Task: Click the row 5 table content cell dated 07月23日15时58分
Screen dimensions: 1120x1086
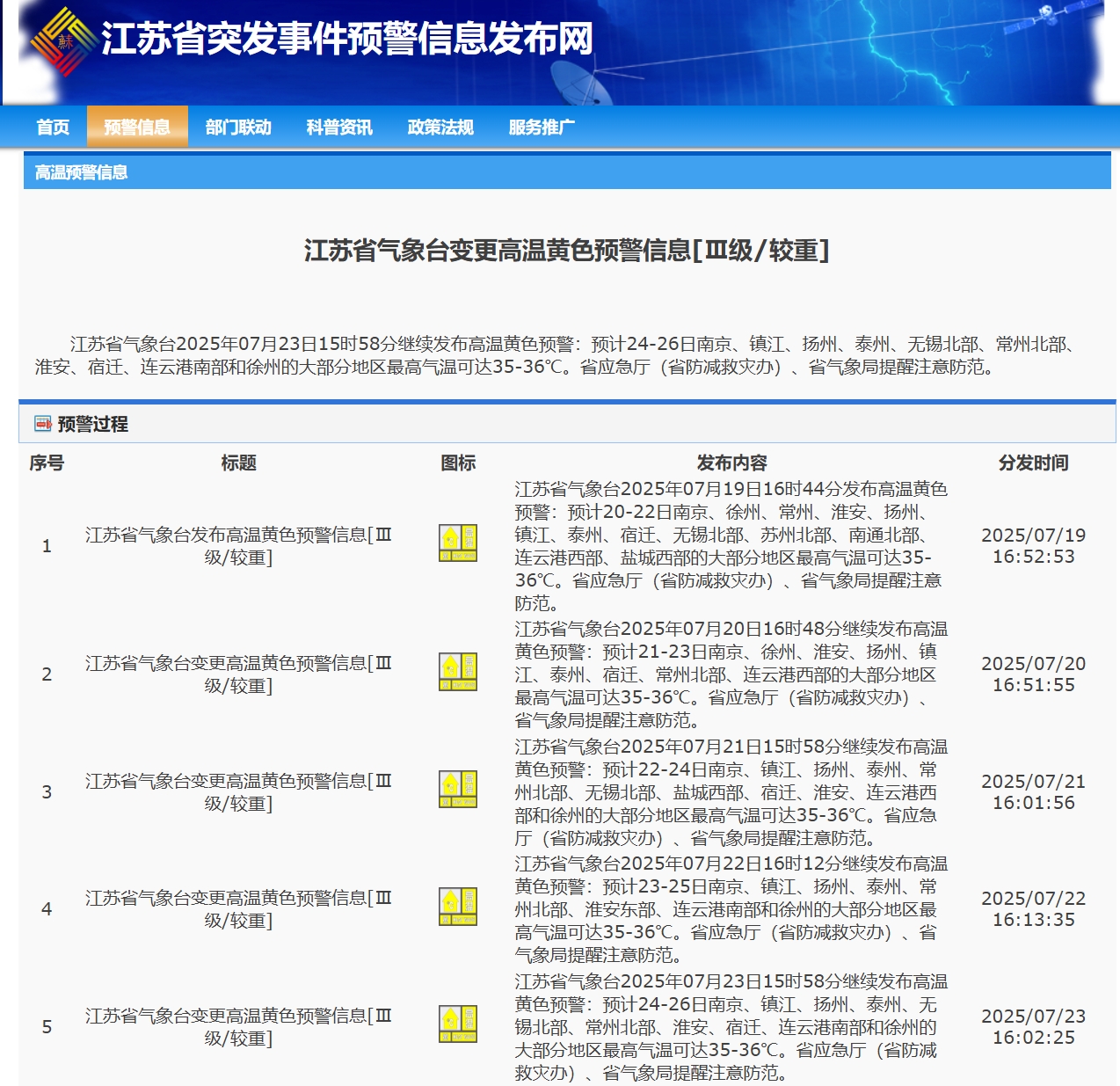Action: click(731, 1027)
